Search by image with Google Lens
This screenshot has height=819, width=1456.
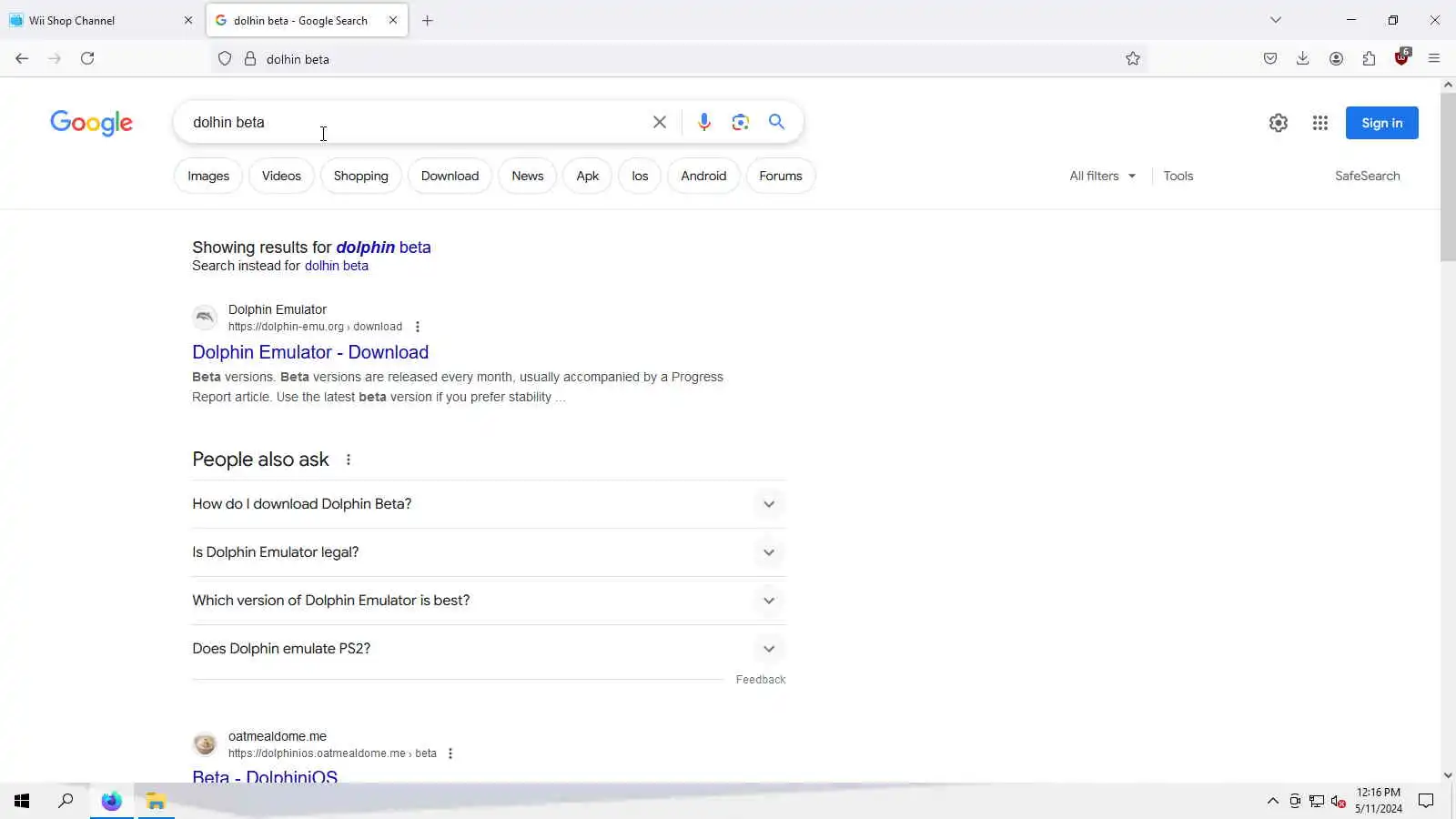pyautogui.click(x=741, y=122)
